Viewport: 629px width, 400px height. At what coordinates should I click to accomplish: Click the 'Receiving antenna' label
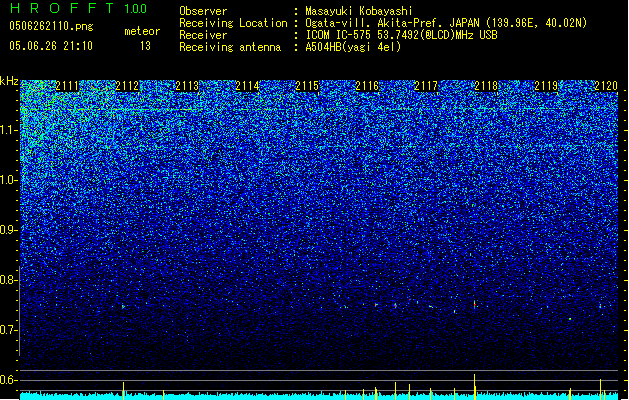point(230,47)
